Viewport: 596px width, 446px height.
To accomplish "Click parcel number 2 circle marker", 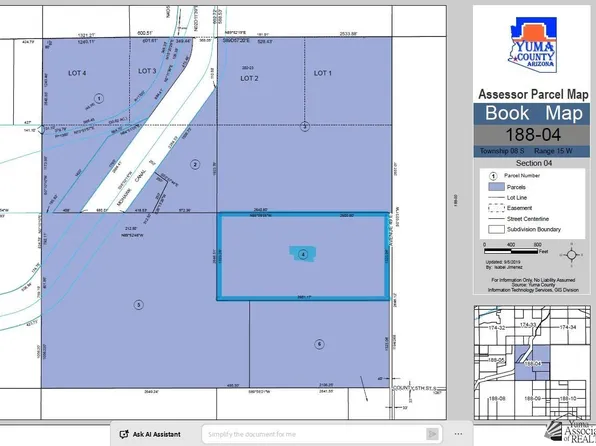I will tap(195, 165).
